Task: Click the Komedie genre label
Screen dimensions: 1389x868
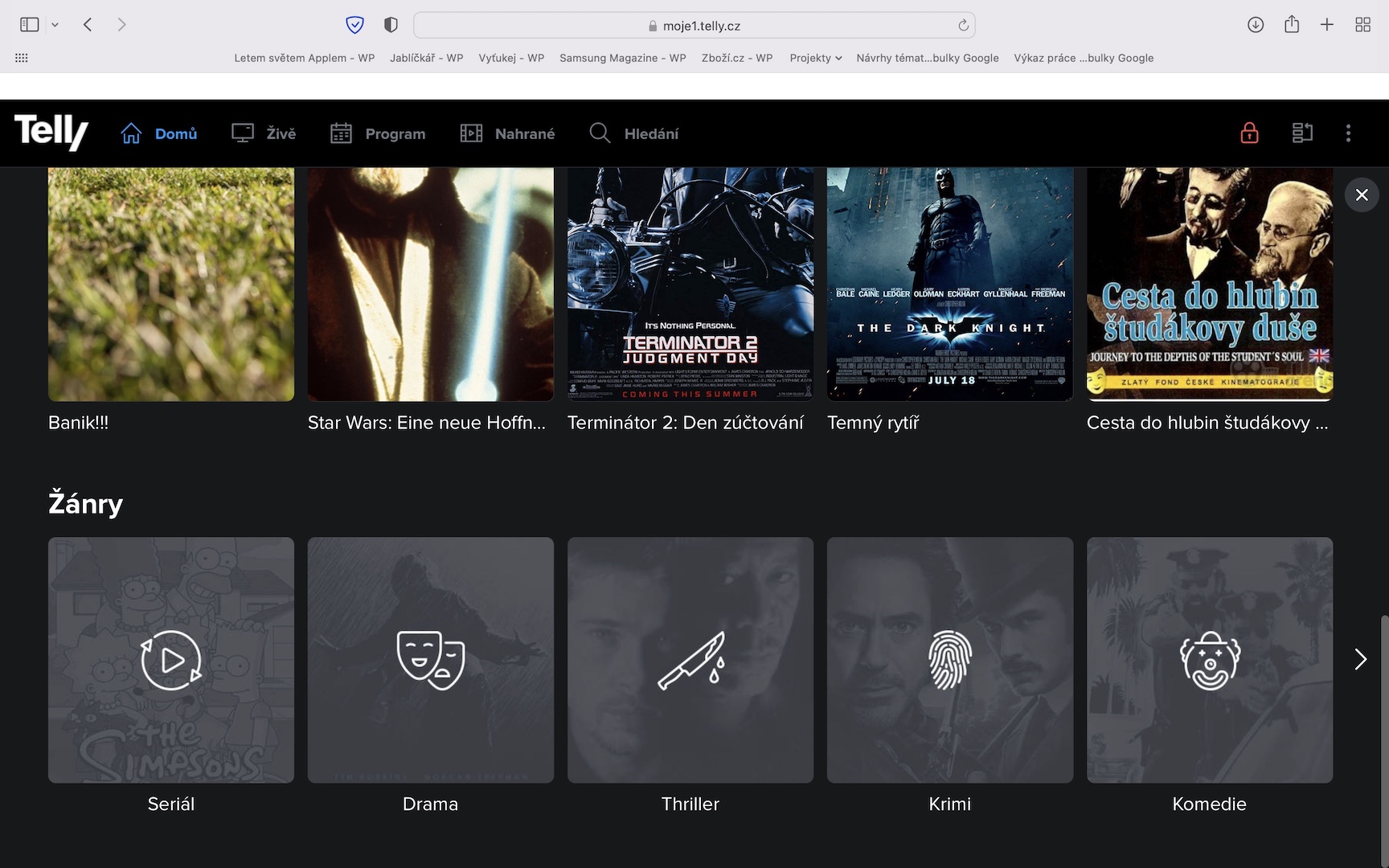Action: tap(1210, 804)
